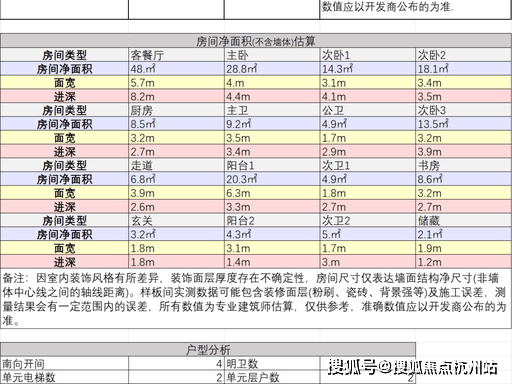Screen dimensions: 512x384
Task: Click the 公卫 header cell
Action: (x=368, y=110)
